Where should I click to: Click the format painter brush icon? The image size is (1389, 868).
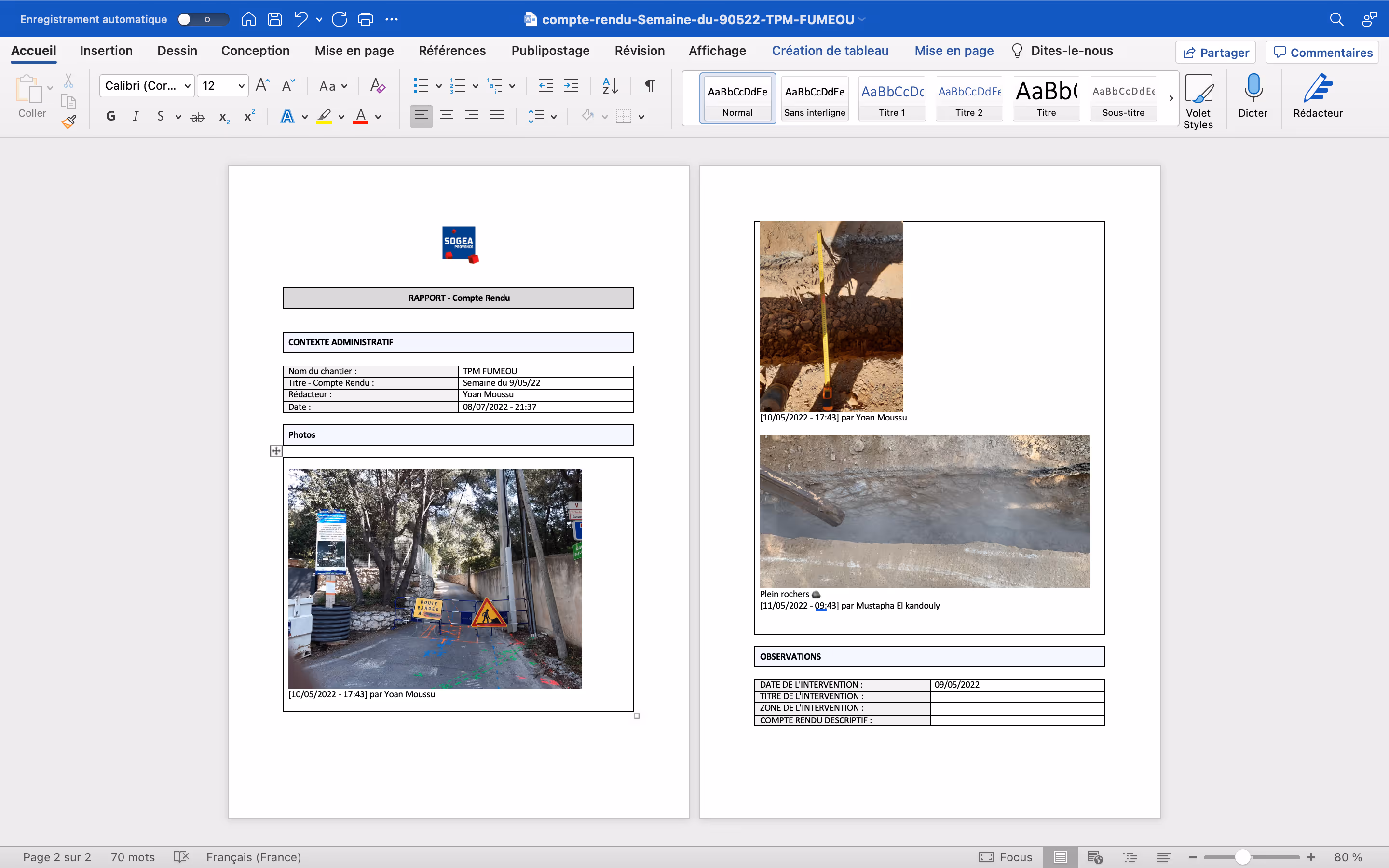coord(69,122)
